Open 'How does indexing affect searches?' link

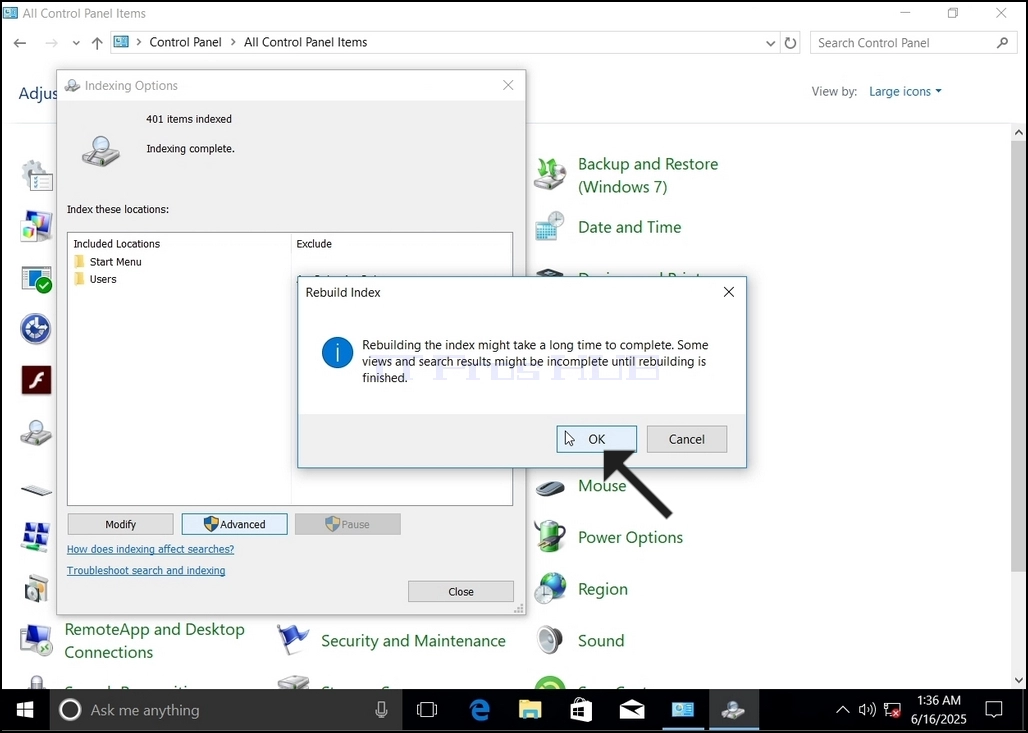[150, 549]
